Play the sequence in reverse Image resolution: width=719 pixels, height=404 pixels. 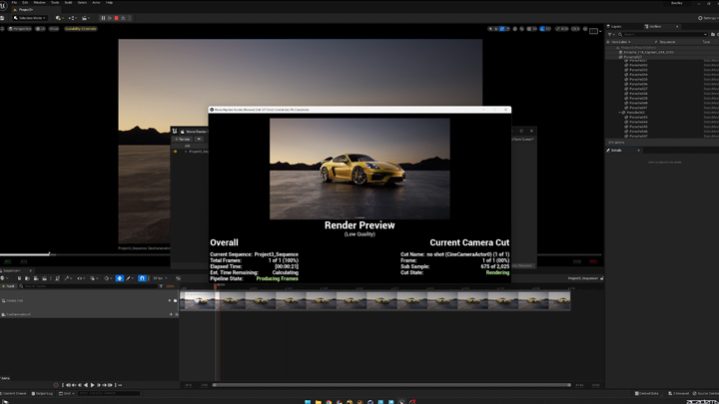click(86, 385)
